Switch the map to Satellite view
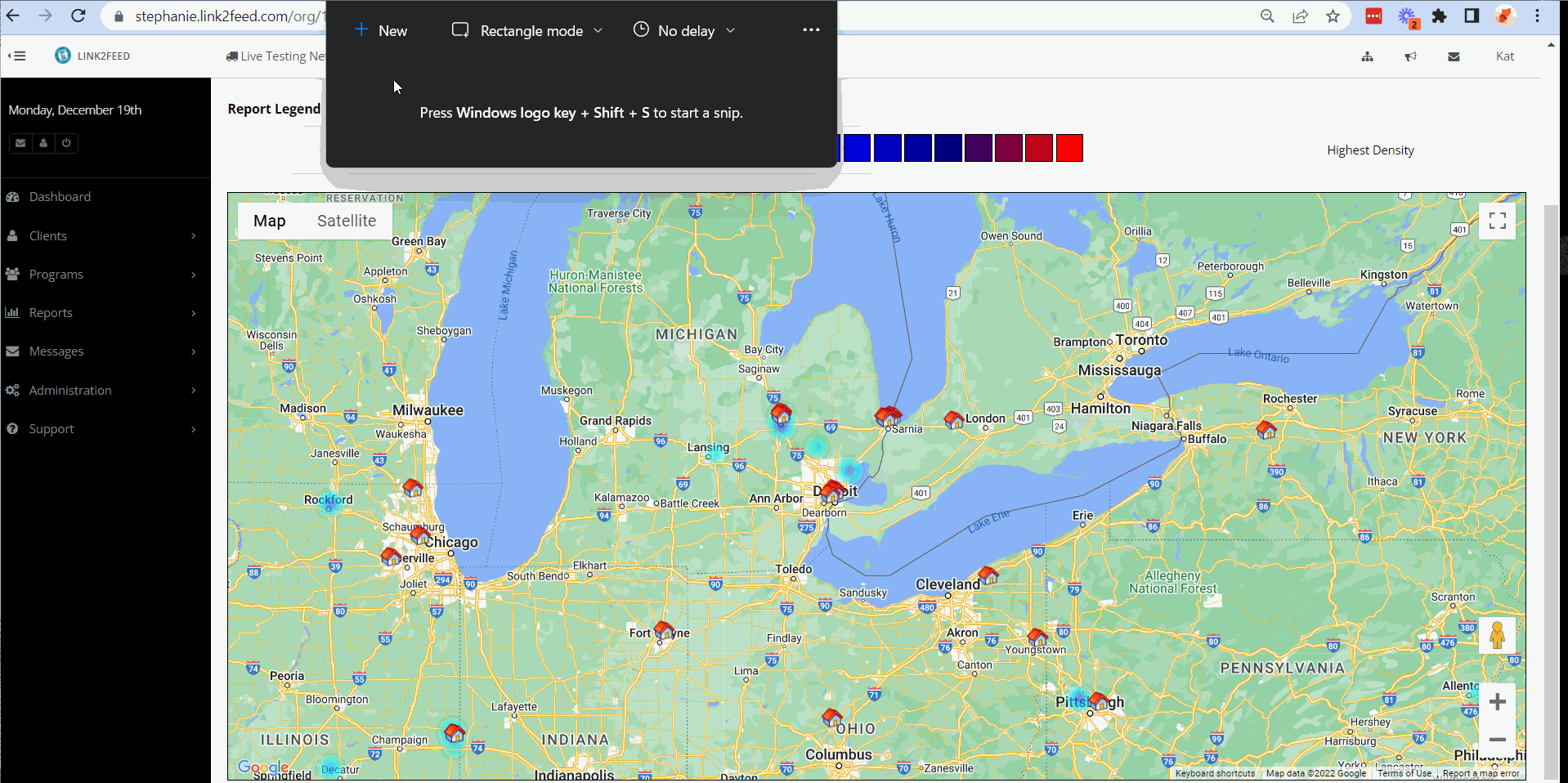 (346, 221)
